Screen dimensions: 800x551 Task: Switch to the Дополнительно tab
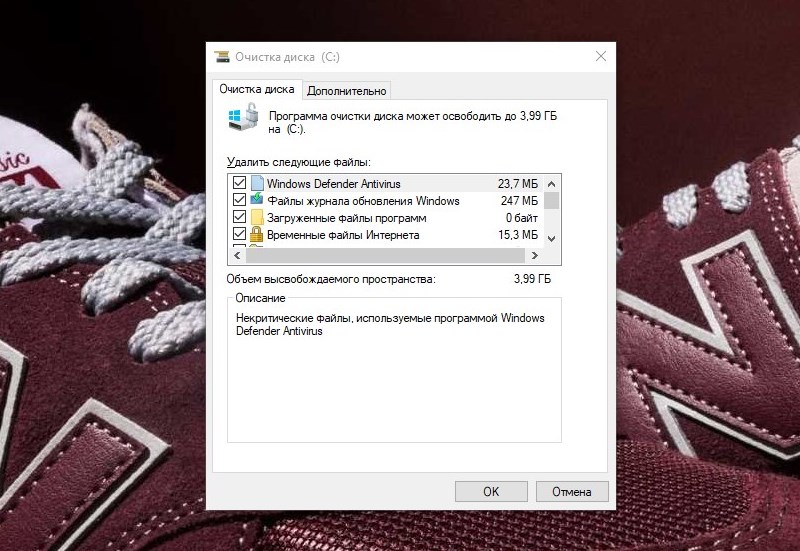[x=346, y=91]
